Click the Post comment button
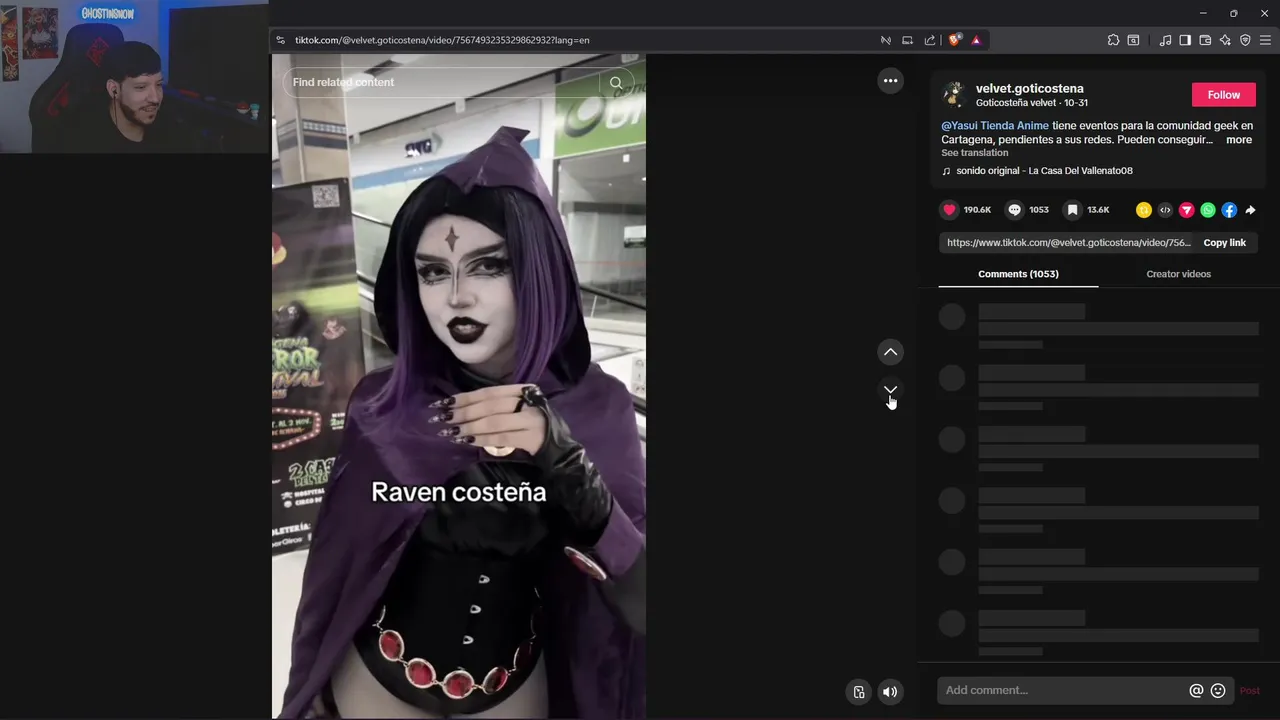 1249,691
